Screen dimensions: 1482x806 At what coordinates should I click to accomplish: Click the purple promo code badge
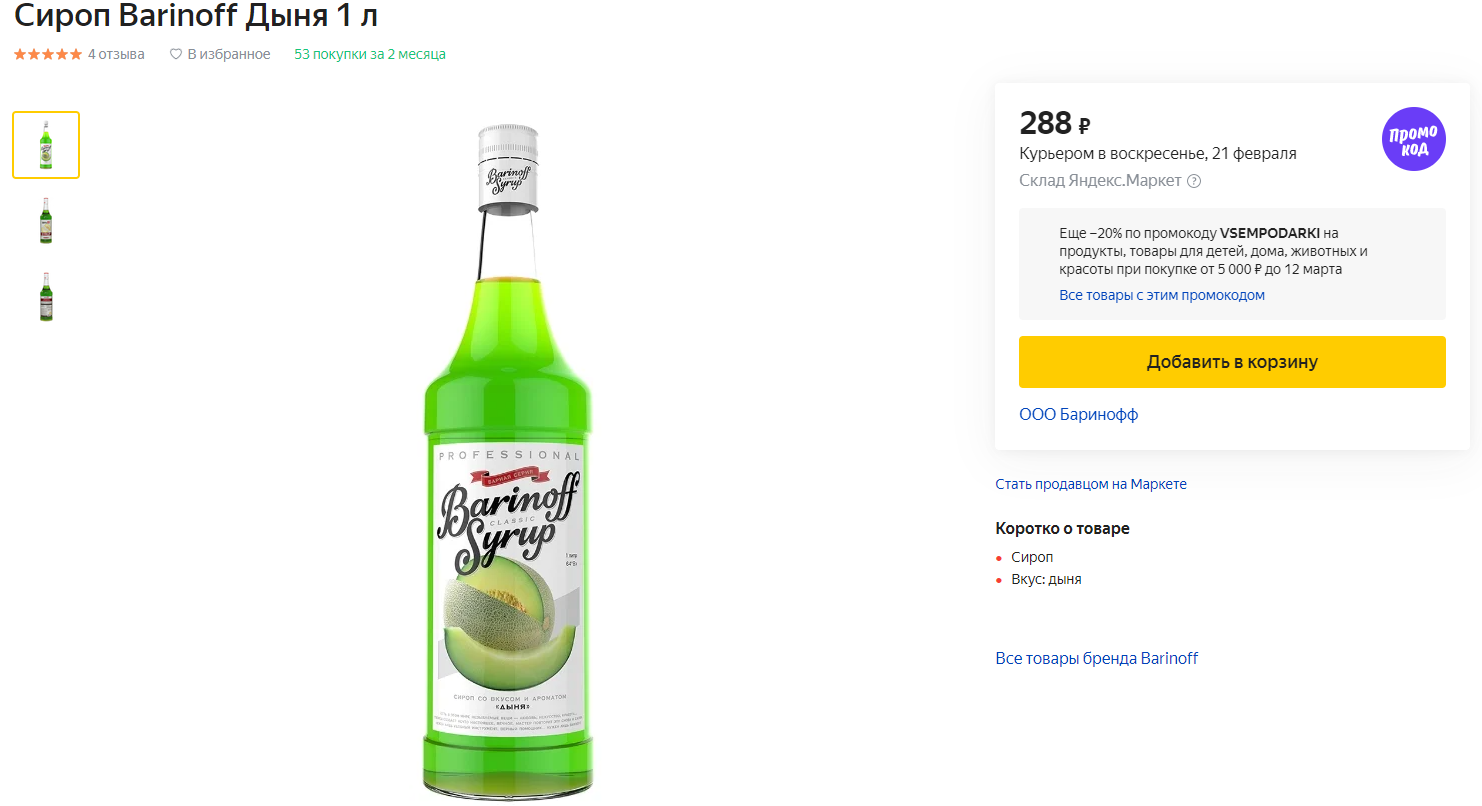[x=1413, y=139]
